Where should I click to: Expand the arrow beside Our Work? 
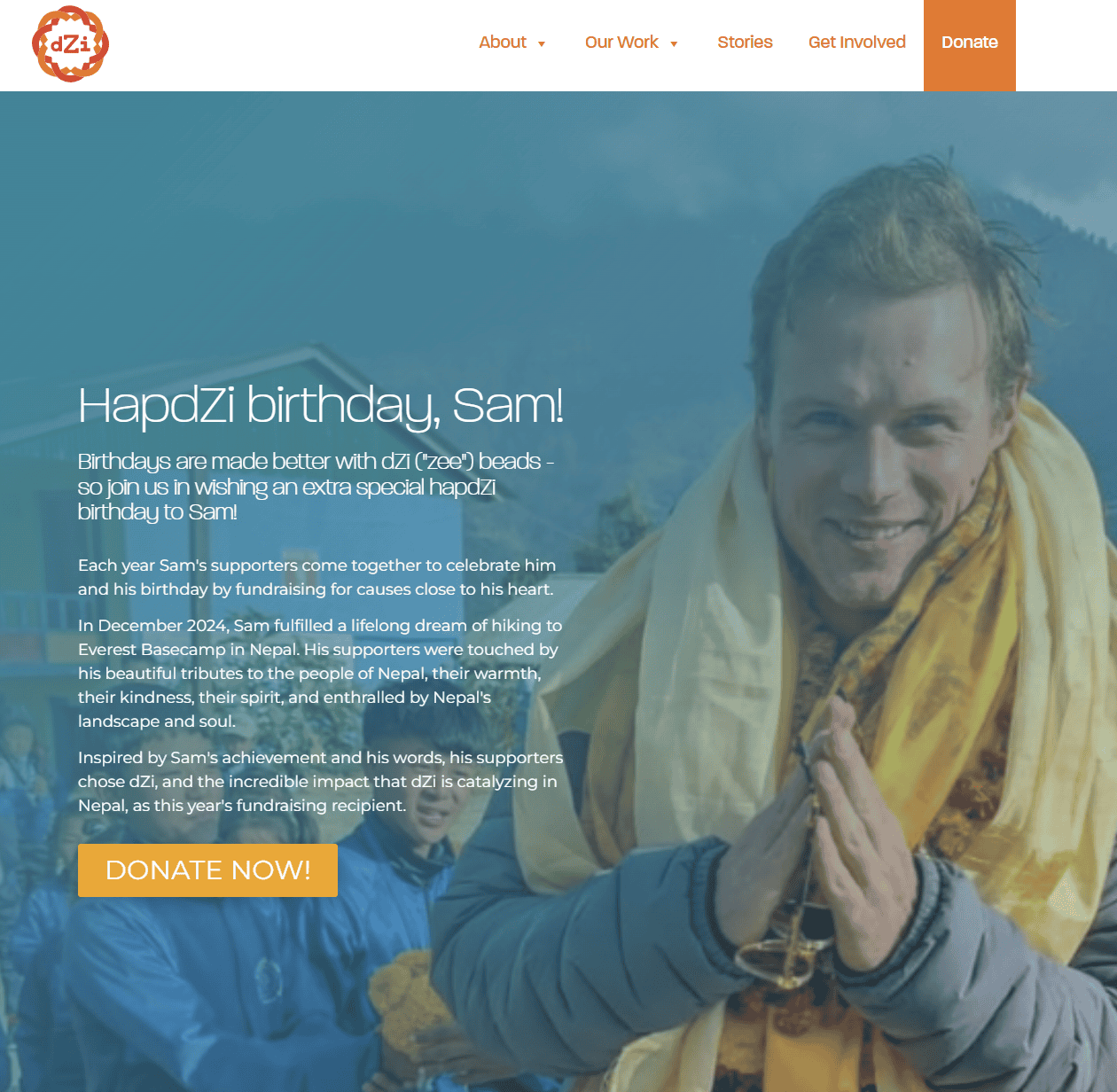(674, 44)
